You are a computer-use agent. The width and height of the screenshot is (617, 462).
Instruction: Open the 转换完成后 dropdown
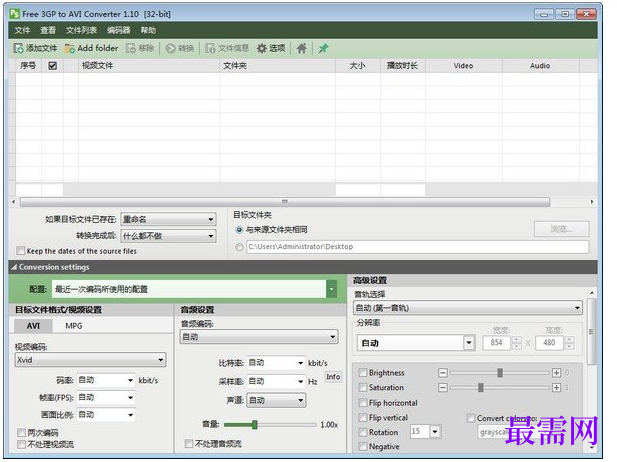click(168, 236)
